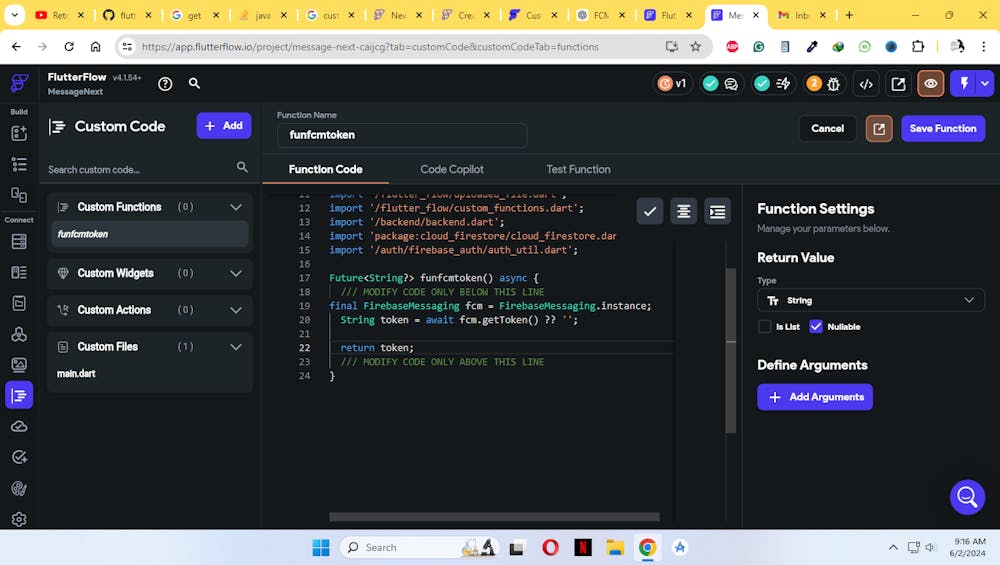Viewport: 1000px width, 565px height.
Task: Open the search icon in the top bar
Action: [195, 84]
